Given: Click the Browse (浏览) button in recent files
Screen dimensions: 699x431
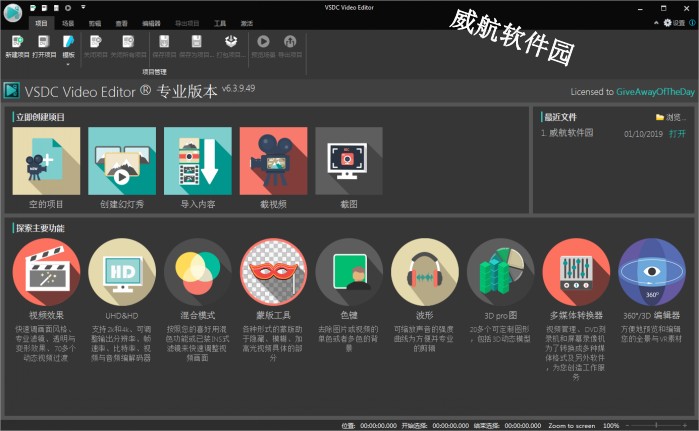Looking at the screenshot, I should [x=673, y=117].
